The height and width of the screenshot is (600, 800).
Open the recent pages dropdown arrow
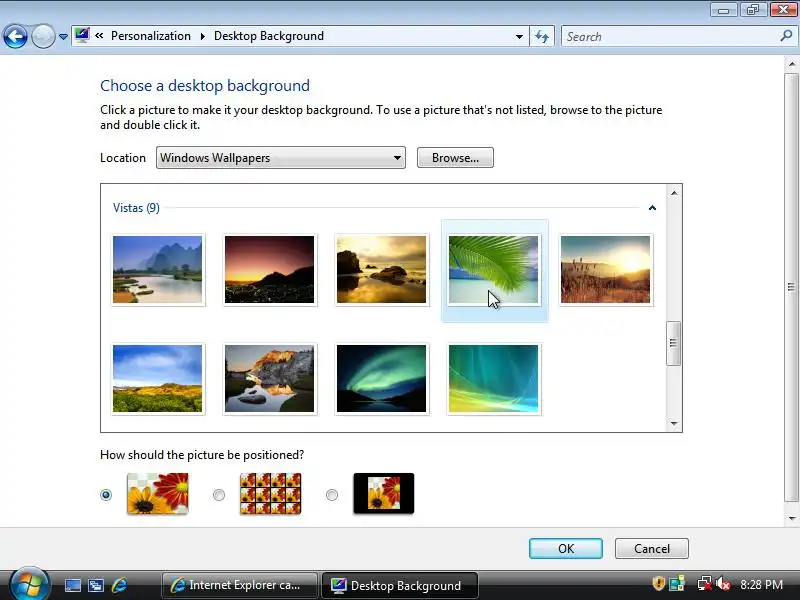click(x=63, y=37)
